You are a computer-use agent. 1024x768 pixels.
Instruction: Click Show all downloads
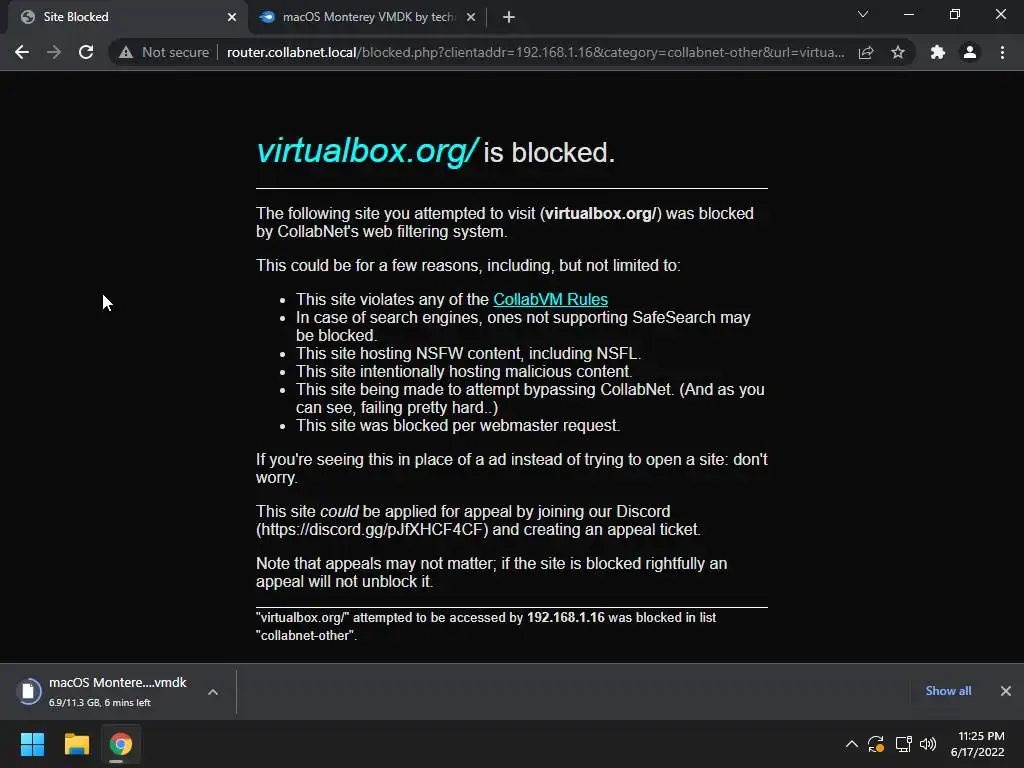[x=948, y=691]
